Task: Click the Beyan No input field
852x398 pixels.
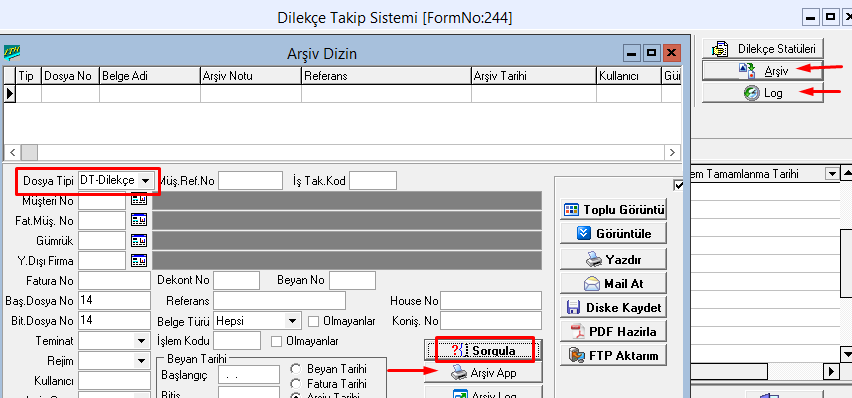Action: click(x=352, y=281)
